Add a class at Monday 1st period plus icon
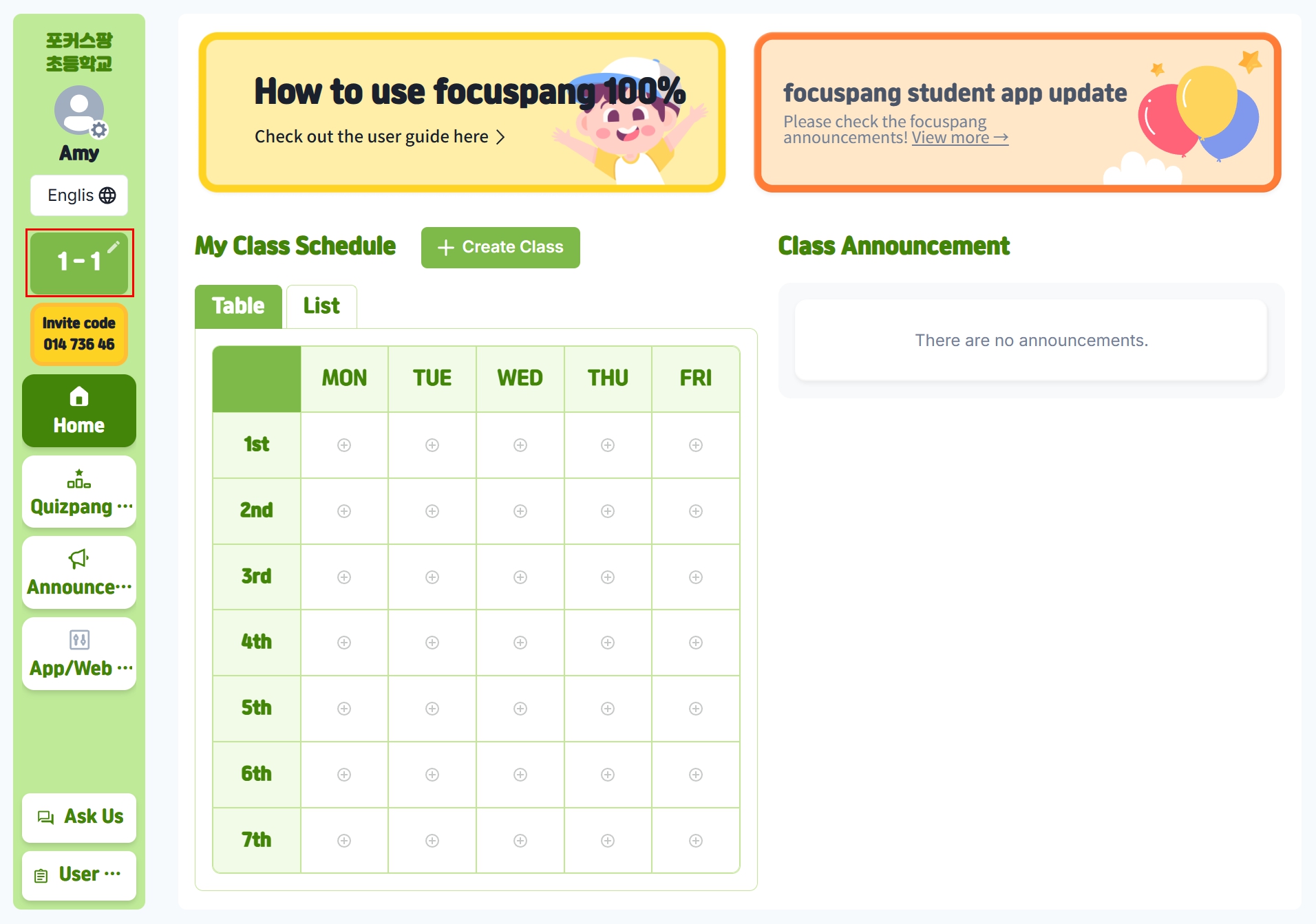Screen dimensions: 1316x924 (344, 445)
